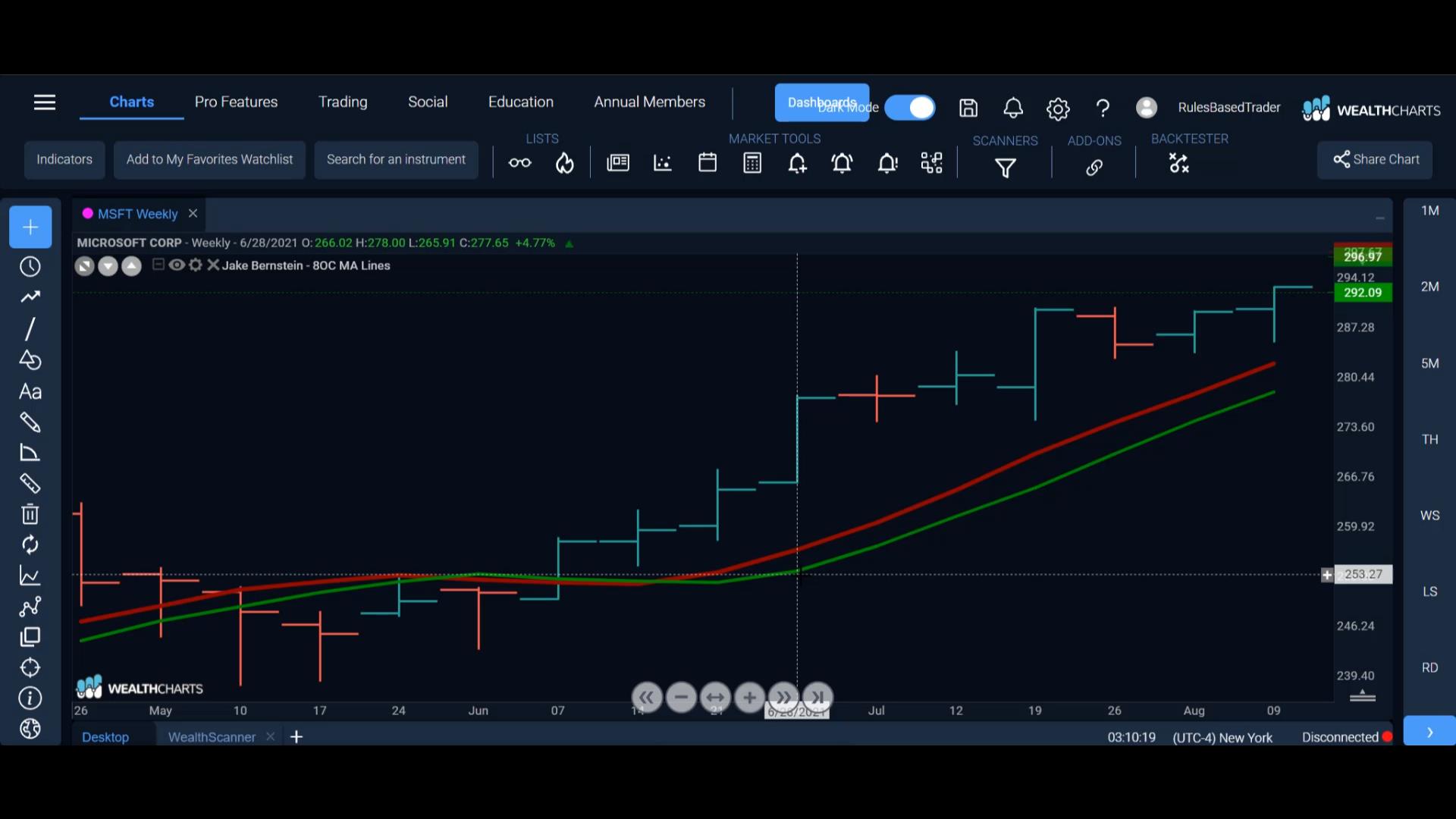Open the Pro Features menu
The image size is (1456, 819).
[x=236, y=102]
